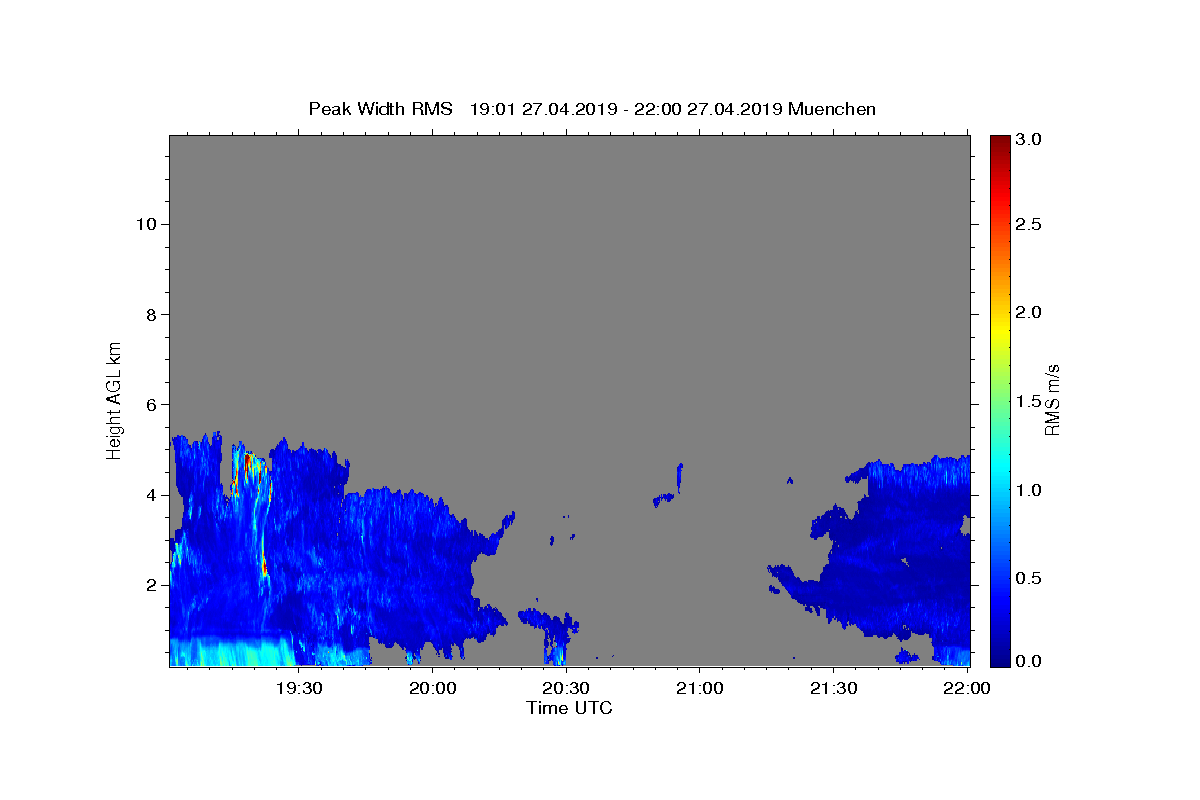Click the dark red top of the colorbar
The height and width of the screenshot is (800, 1200).
point(999,142)
